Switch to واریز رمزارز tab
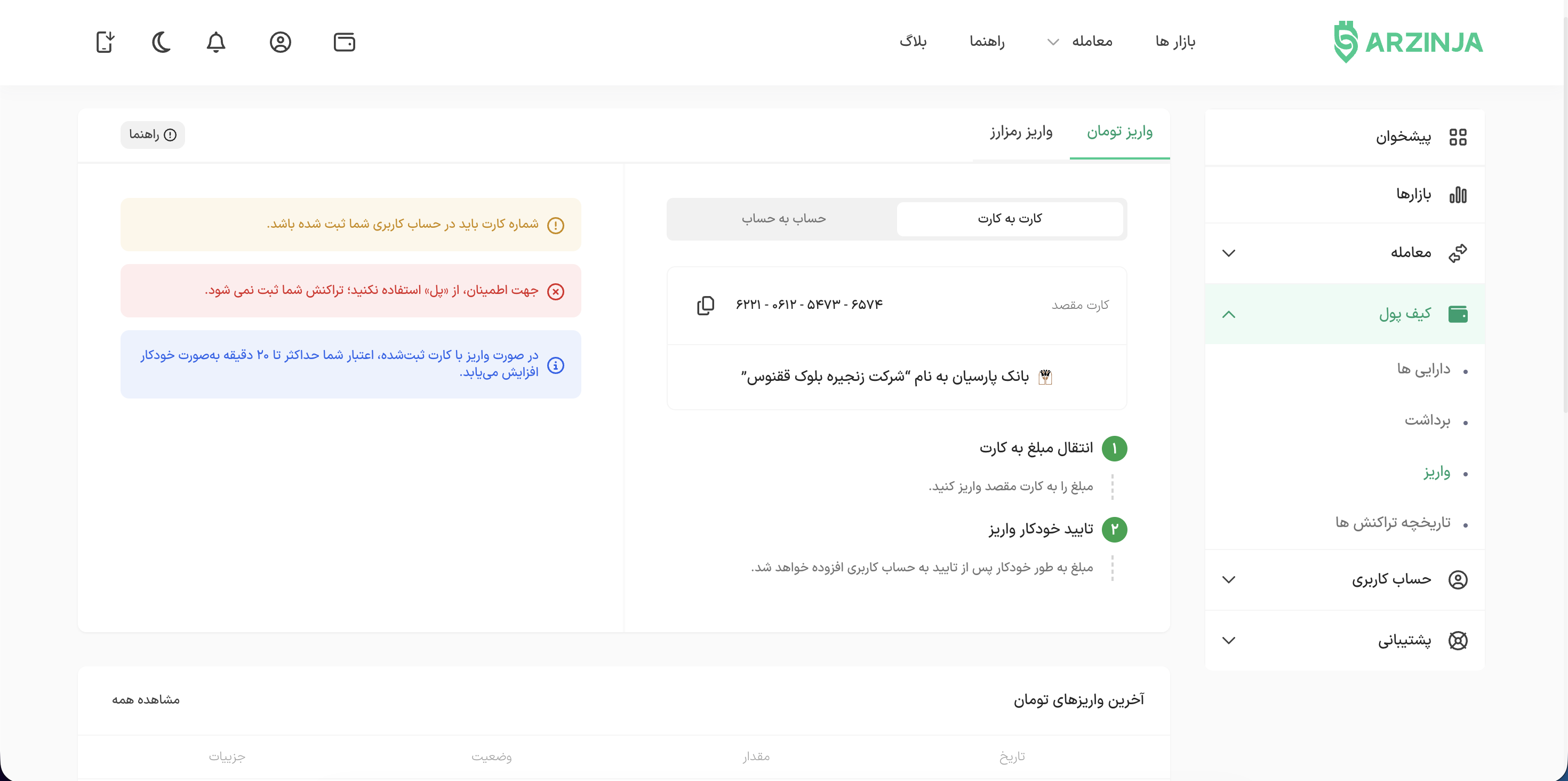 [x=1021, y=132]
